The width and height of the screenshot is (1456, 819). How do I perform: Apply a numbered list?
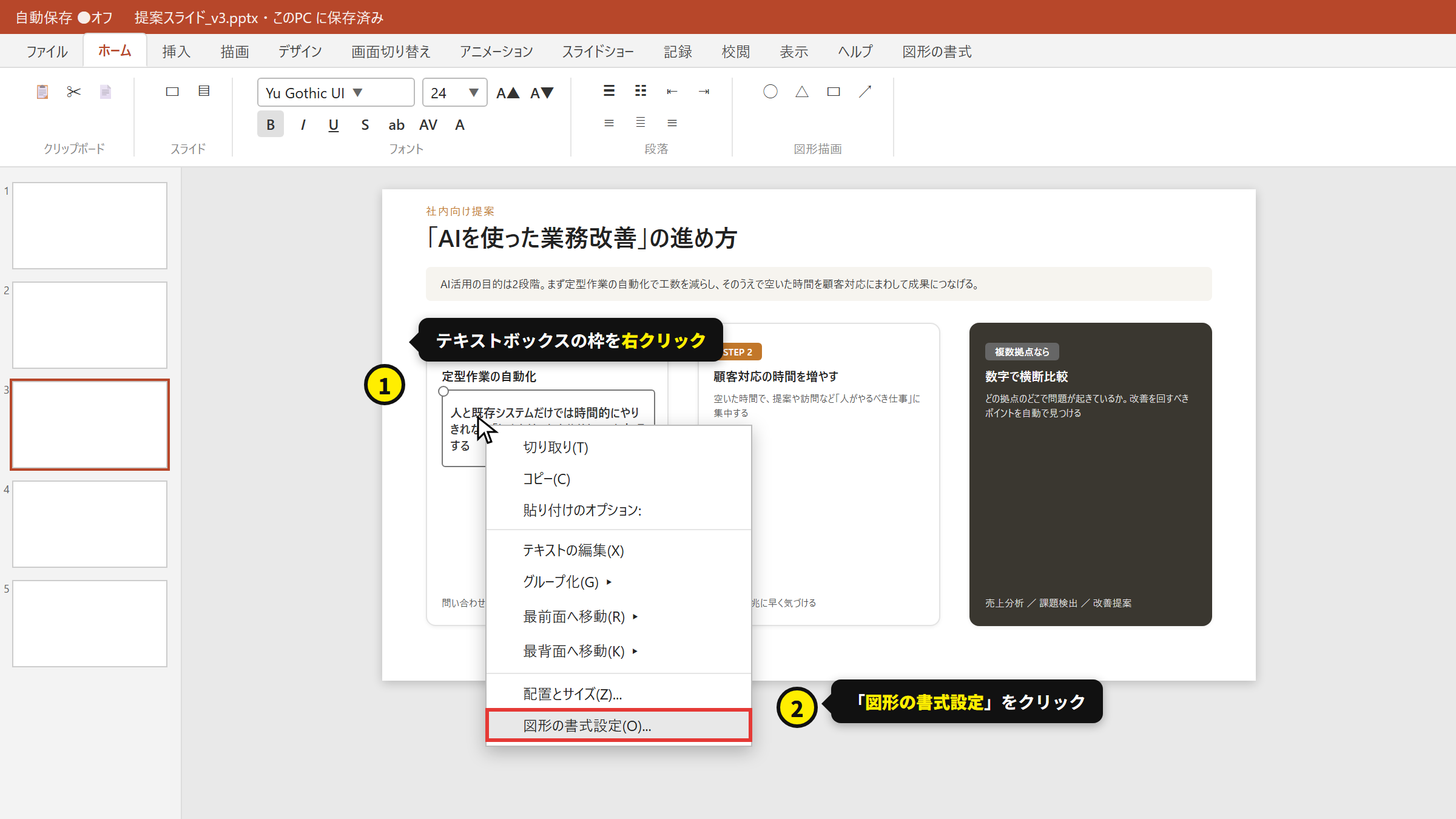click(641, 91)
